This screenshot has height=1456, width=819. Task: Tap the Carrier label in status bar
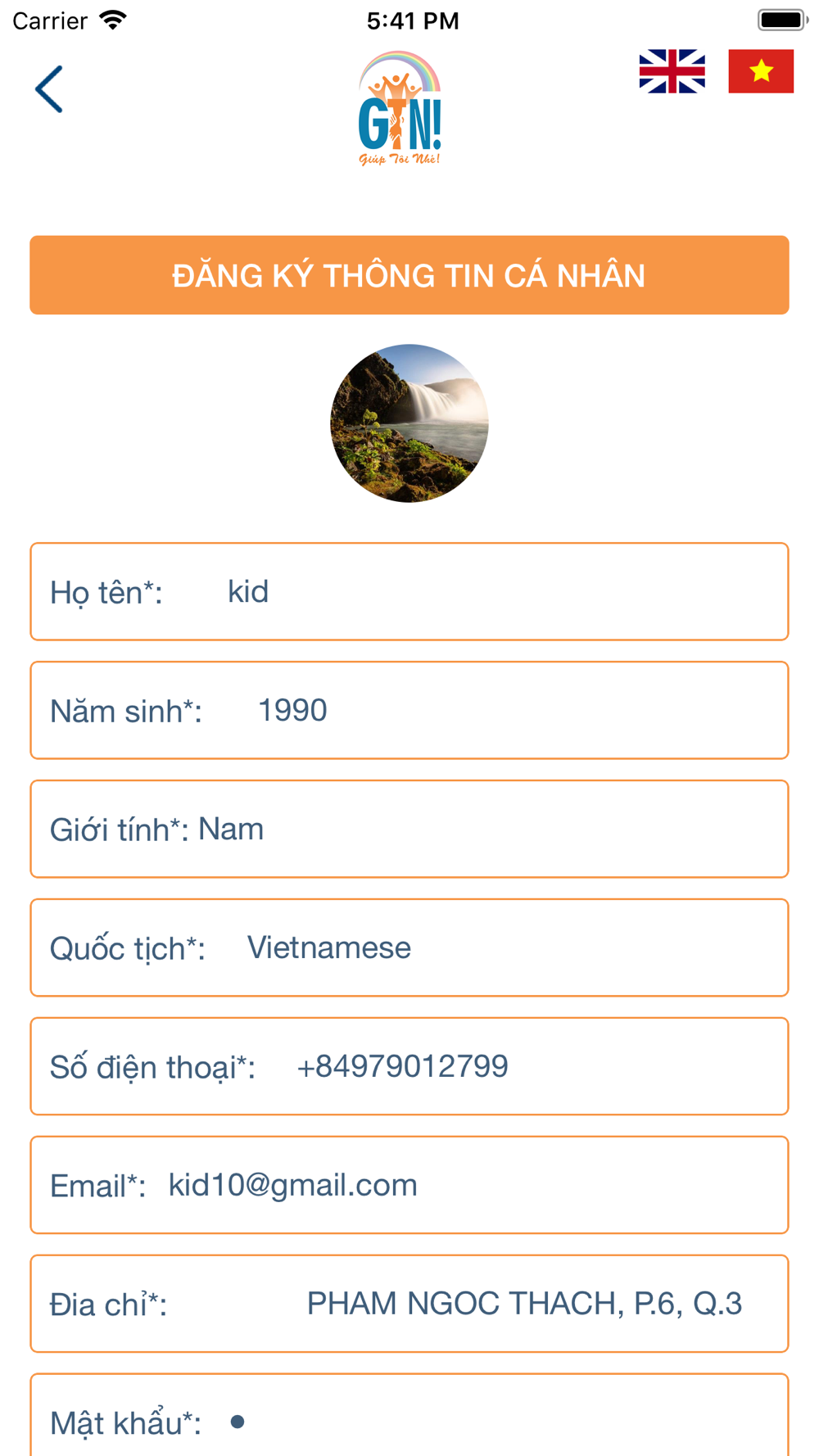(50, 21)
